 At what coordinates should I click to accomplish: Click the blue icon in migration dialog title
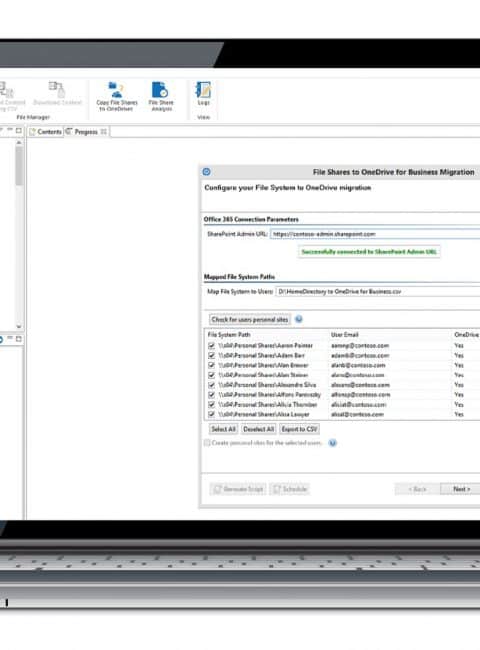coord(206,172)
